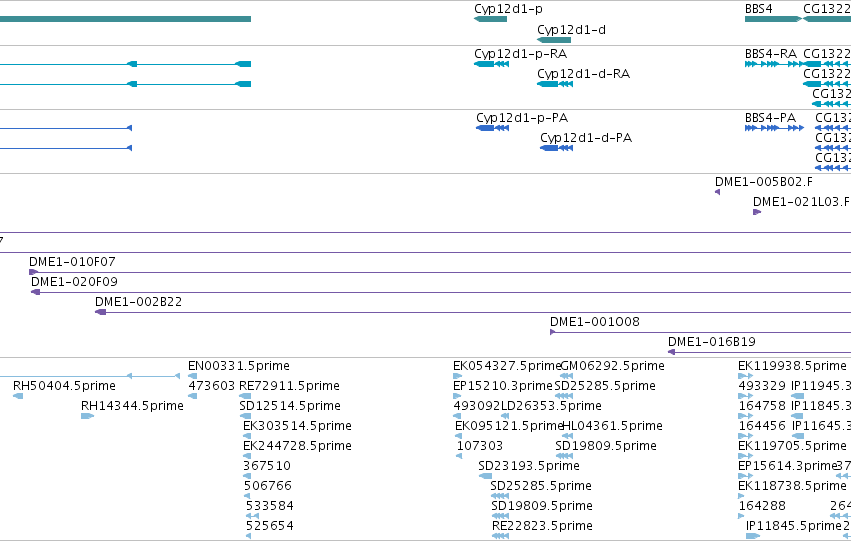Click the 367510 feature label
The width and height of the screenshot is (851, 541).
267,466
